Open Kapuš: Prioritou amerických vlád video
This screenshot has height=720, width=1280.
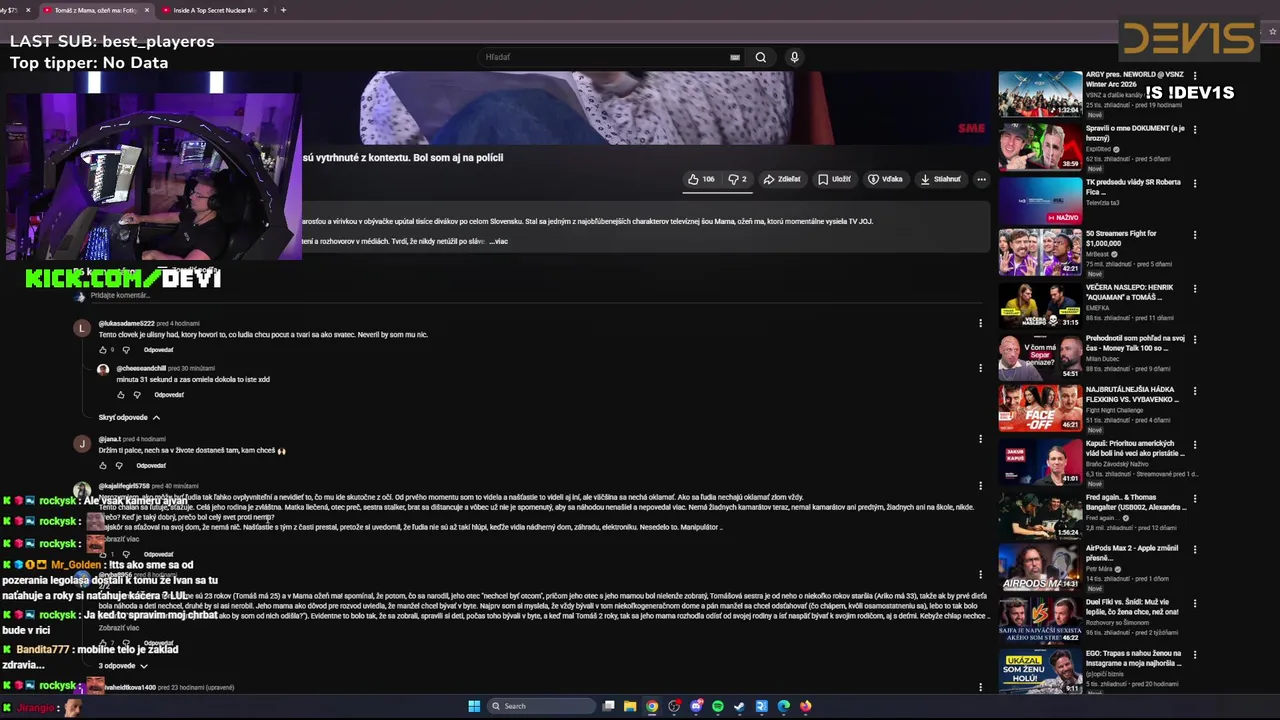click(x=1040, y=461)
